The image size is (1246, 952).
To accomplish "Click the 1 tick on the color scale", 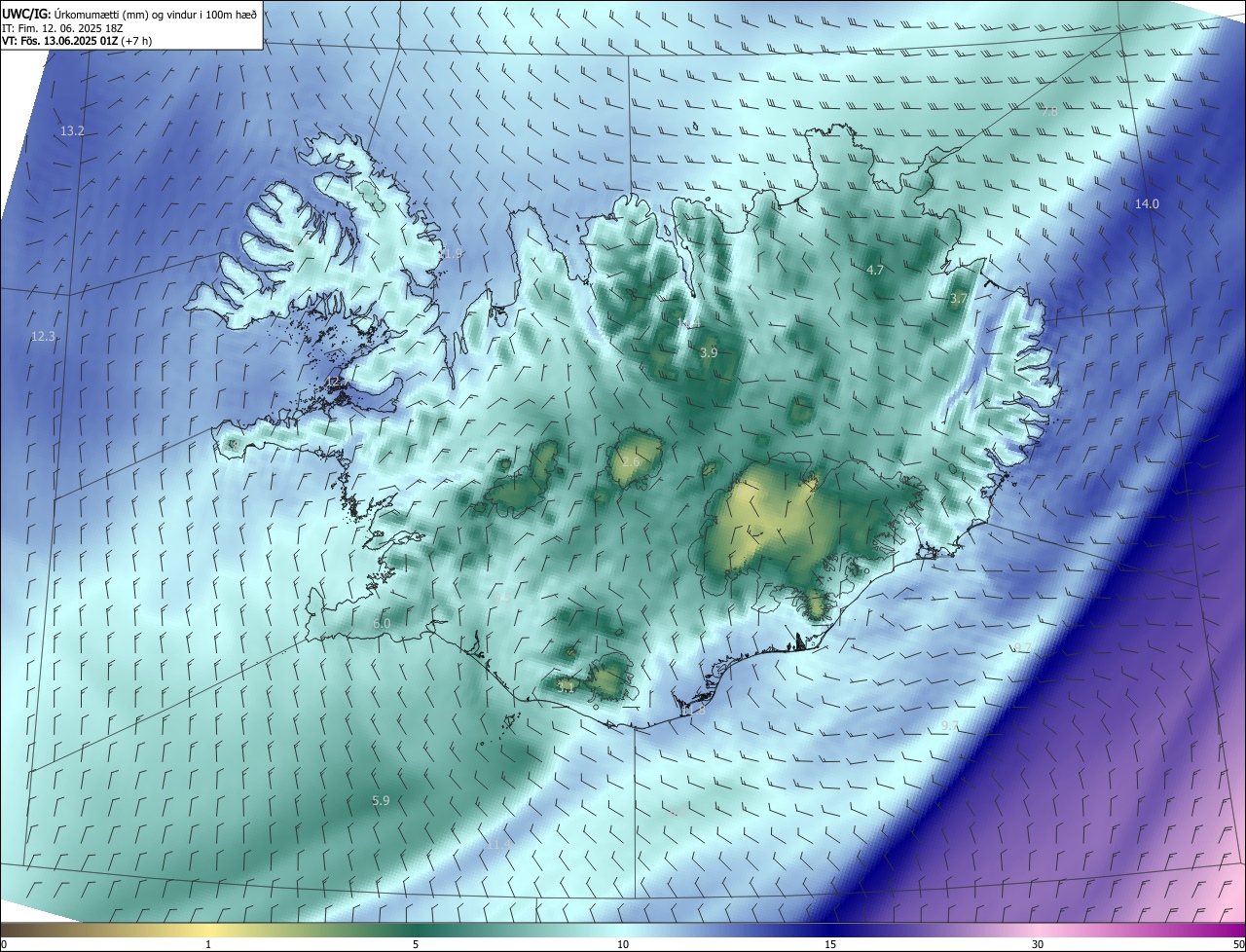I will pos(208,944).
